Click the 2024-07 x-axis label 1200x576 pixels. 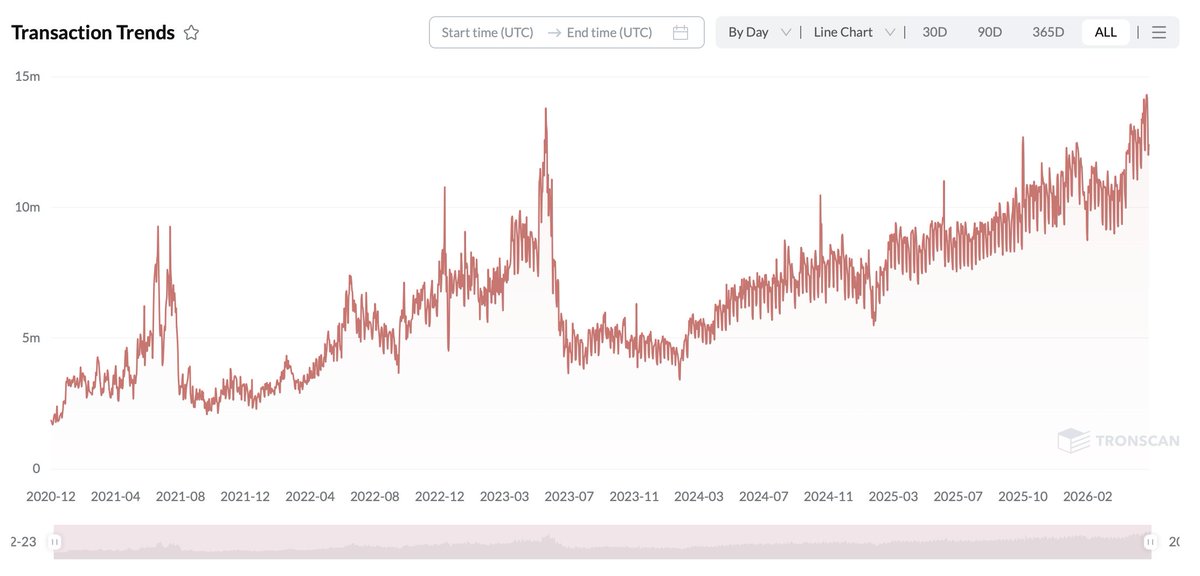[764, 496]
